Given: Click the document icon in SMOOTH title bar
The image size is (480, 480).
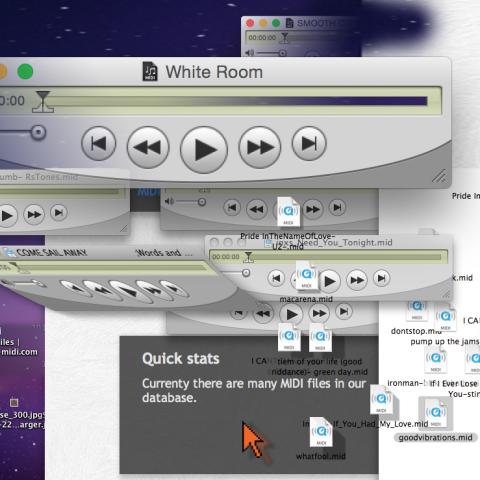Looking at the screenshot, I should [290, 23].
